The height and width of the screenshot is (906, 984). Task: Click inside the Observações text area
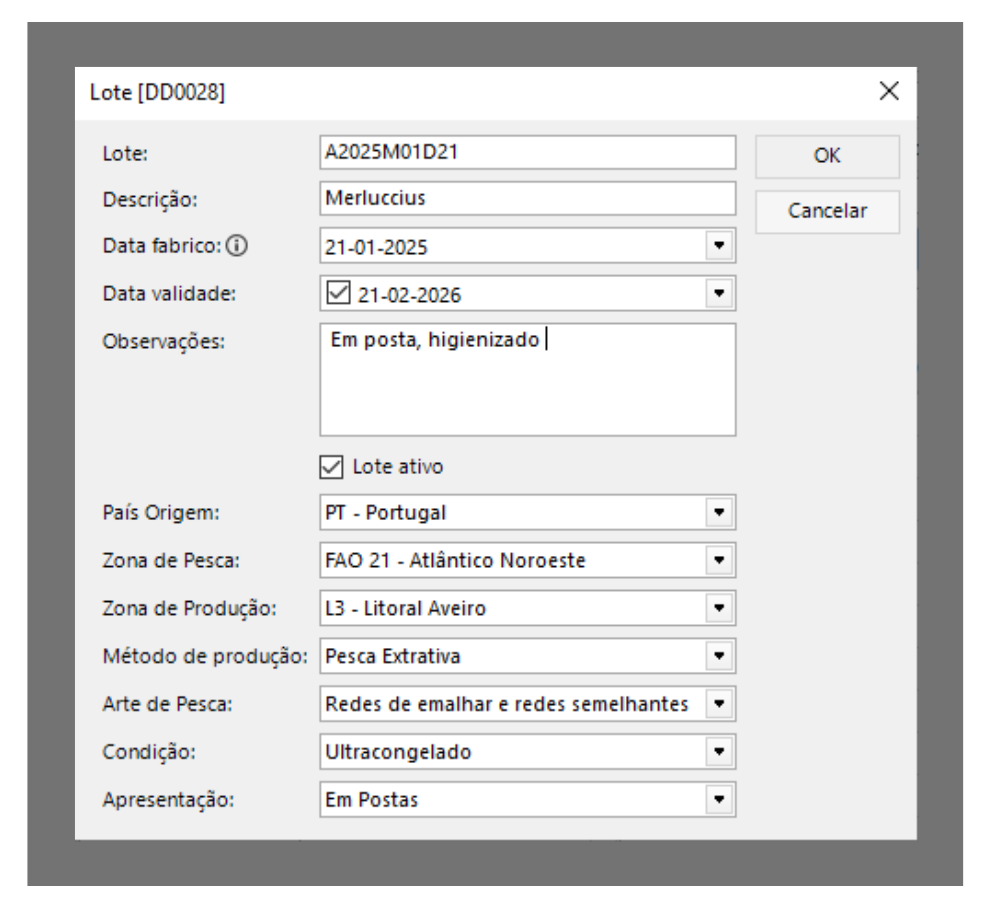tap(527, 390)
